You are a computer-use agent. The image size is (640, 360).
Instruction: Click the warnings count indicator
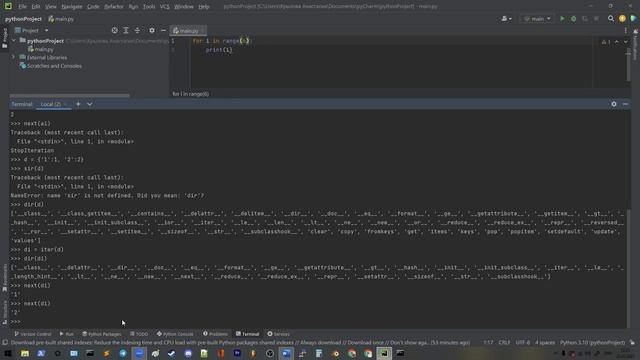606,42
